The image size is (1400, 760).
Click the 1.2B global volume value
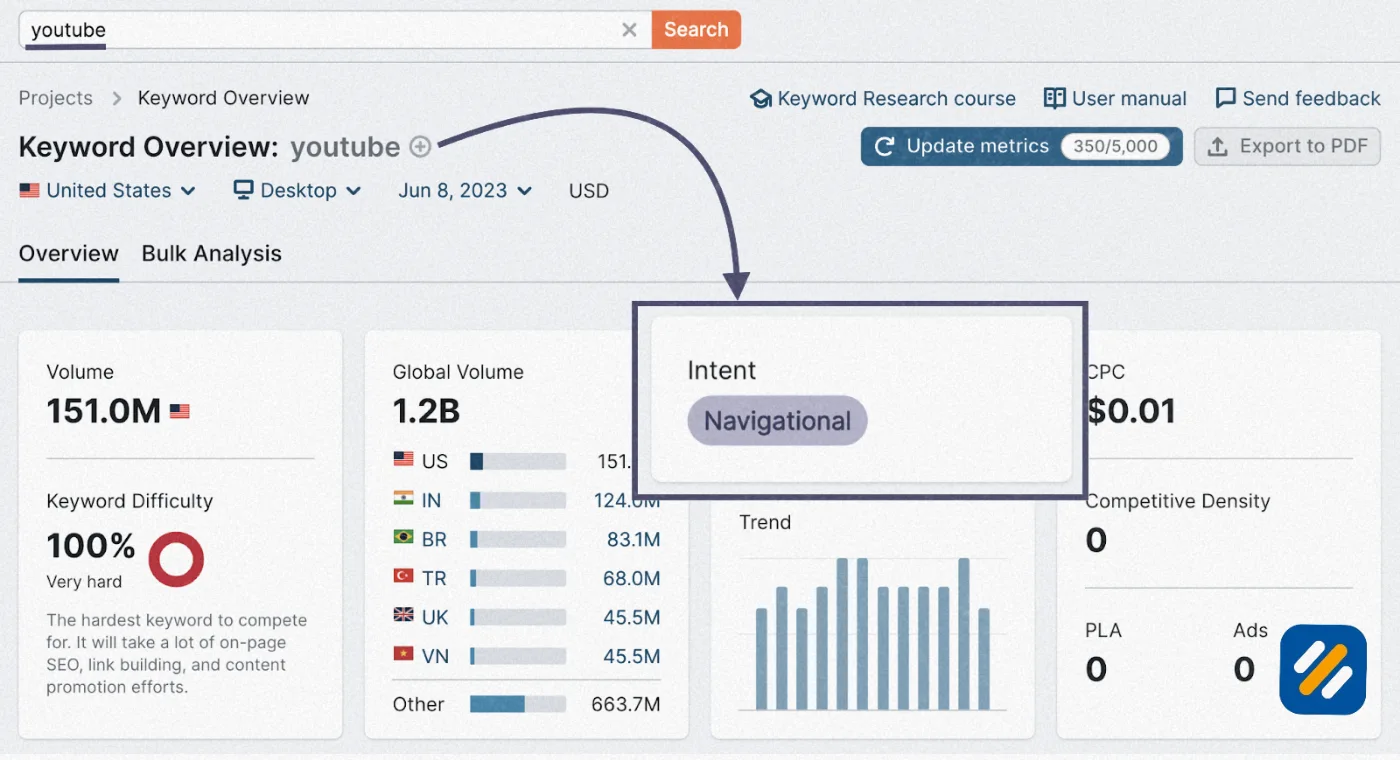click(426, 411)
